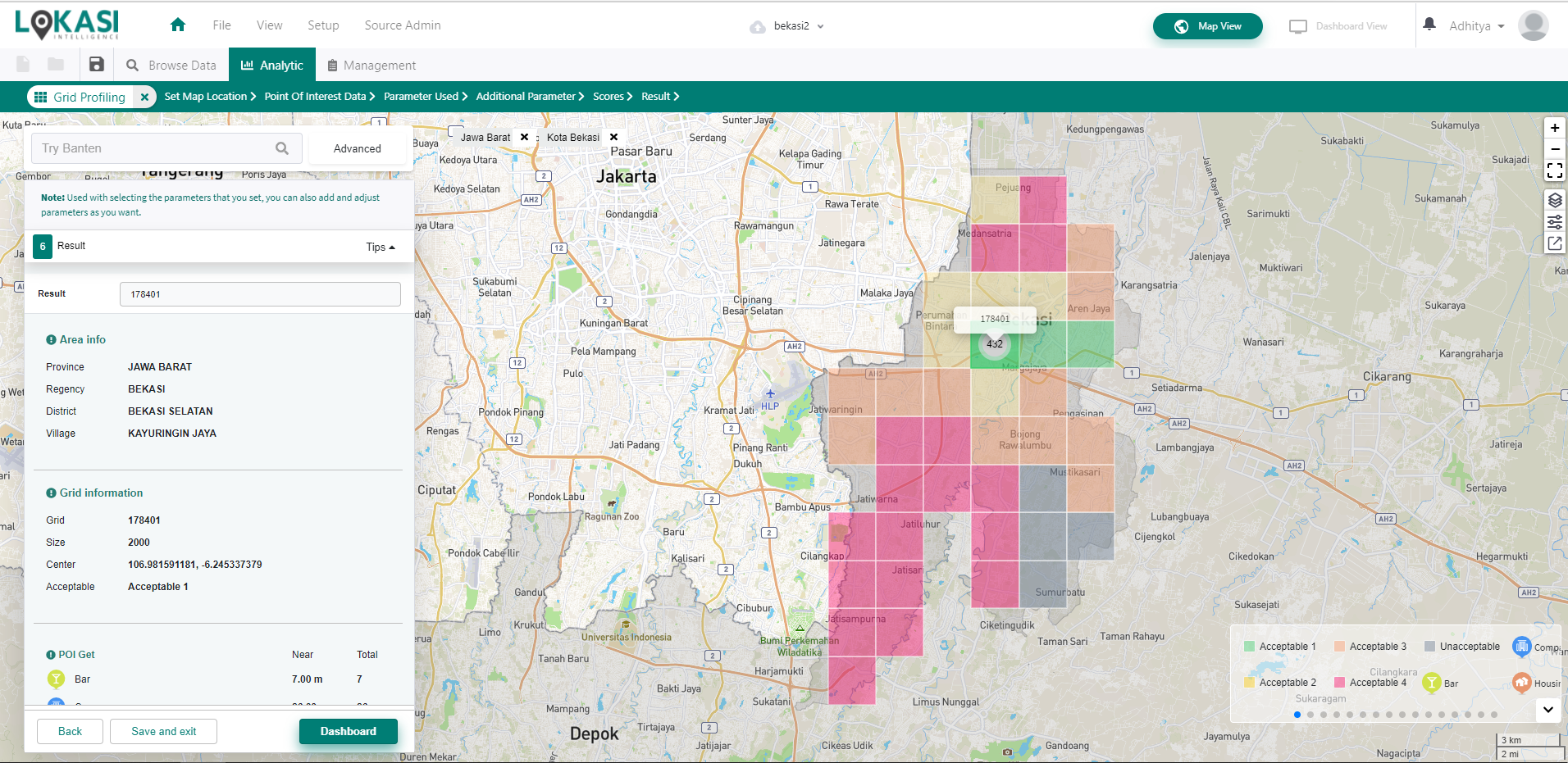The width and height of the screenshot is (1568, 763).
Task: Click the Advanced search button
Action: tap(358, 148)
